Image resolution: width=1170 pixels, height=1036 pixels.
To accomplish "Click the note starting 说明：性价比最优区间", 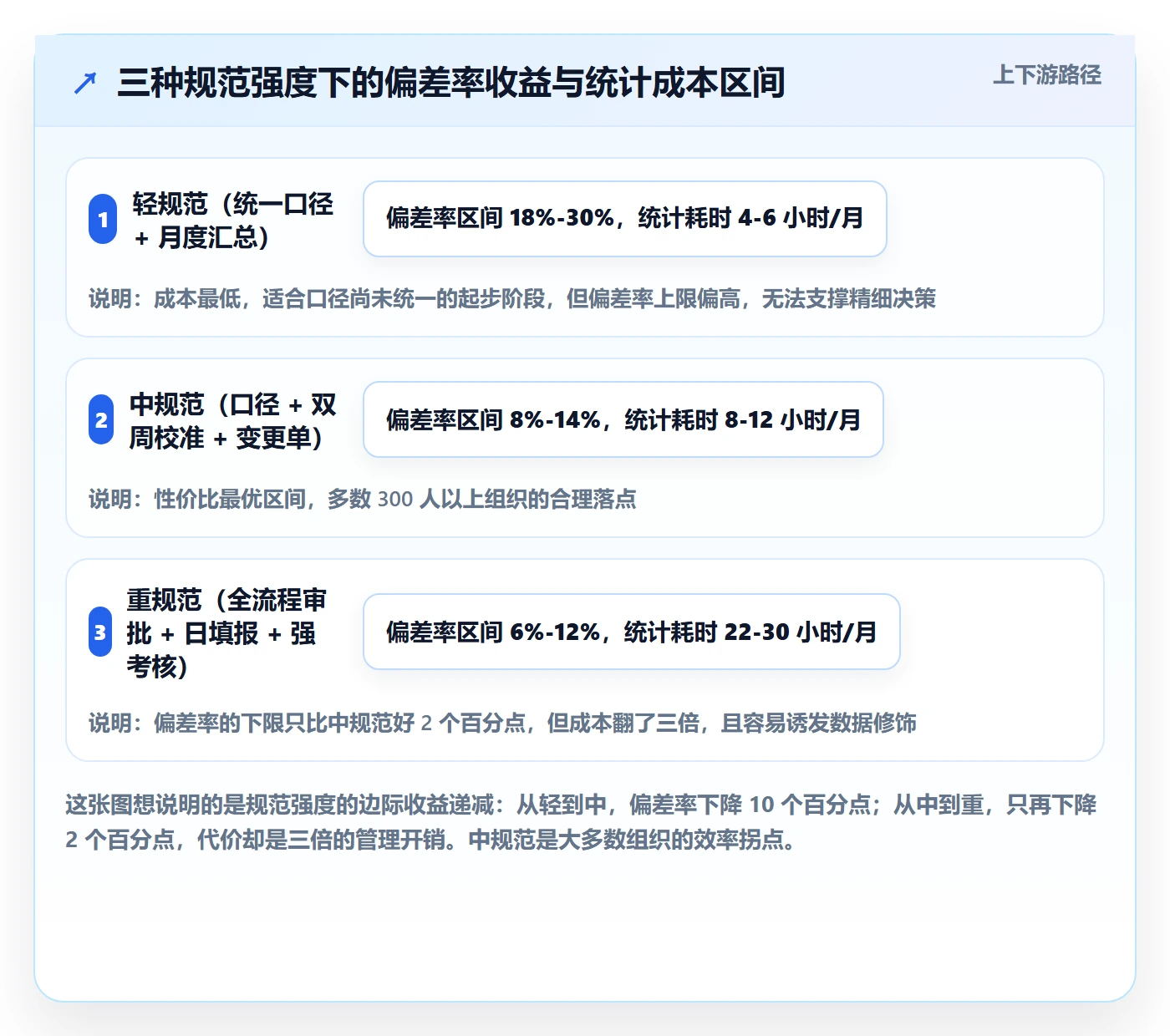I will [x=363, y=499].
